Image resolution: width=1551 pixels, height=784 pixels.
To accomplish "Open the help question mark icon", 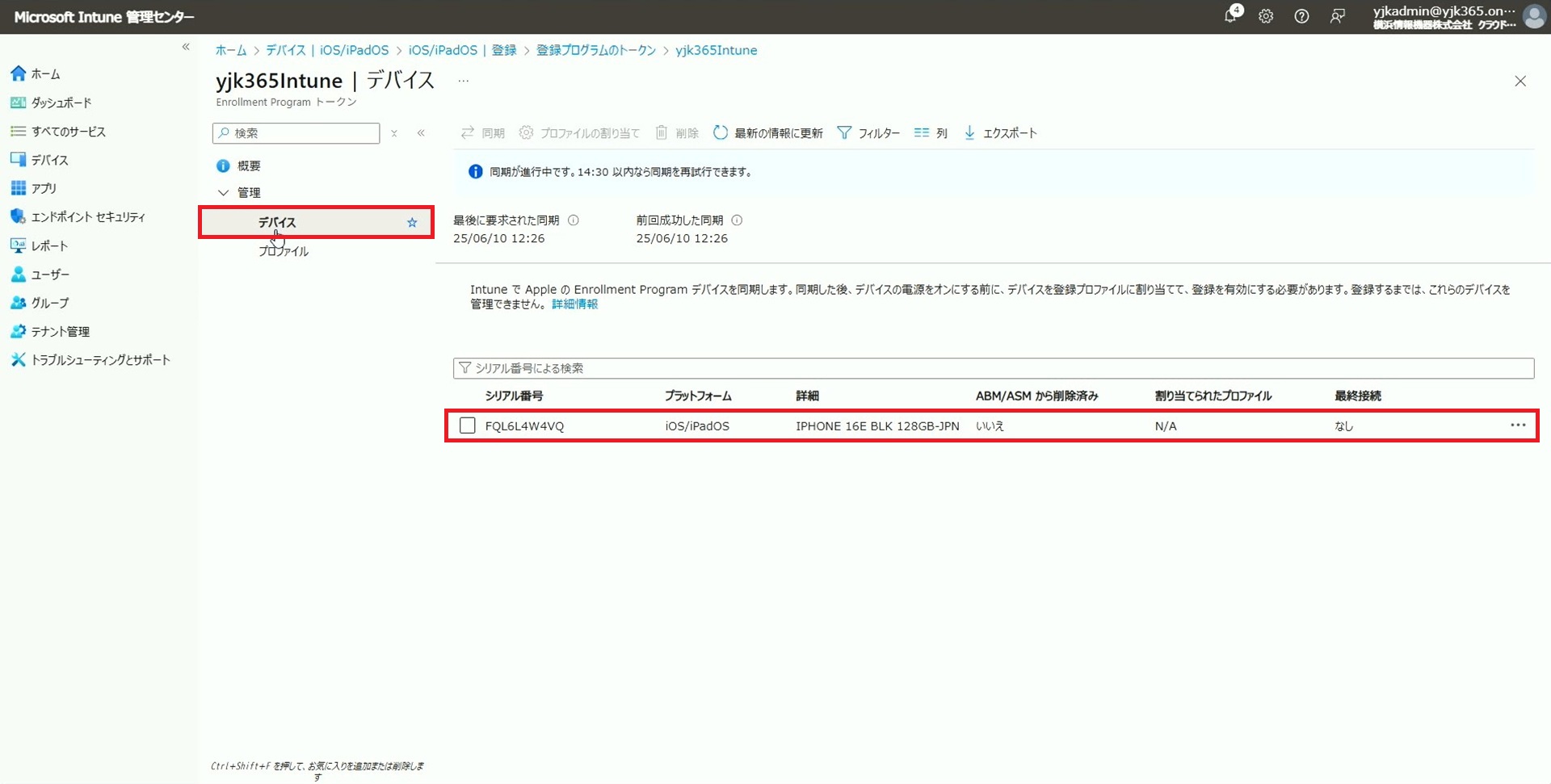I will tap(1301, 16).
